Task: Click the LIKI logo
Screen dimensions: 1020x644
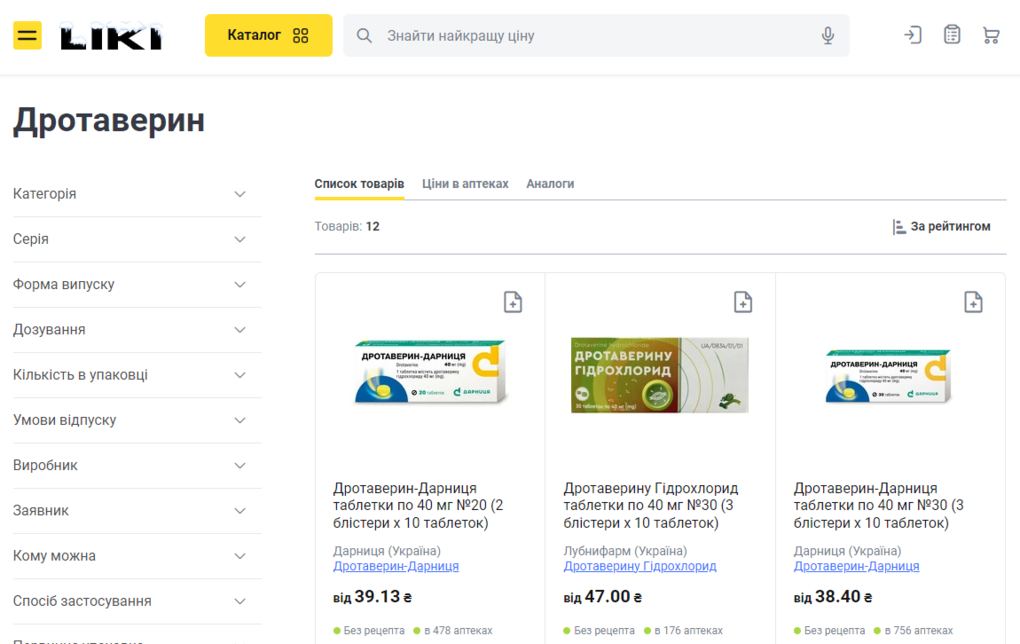Action: [x=111, y=37]
